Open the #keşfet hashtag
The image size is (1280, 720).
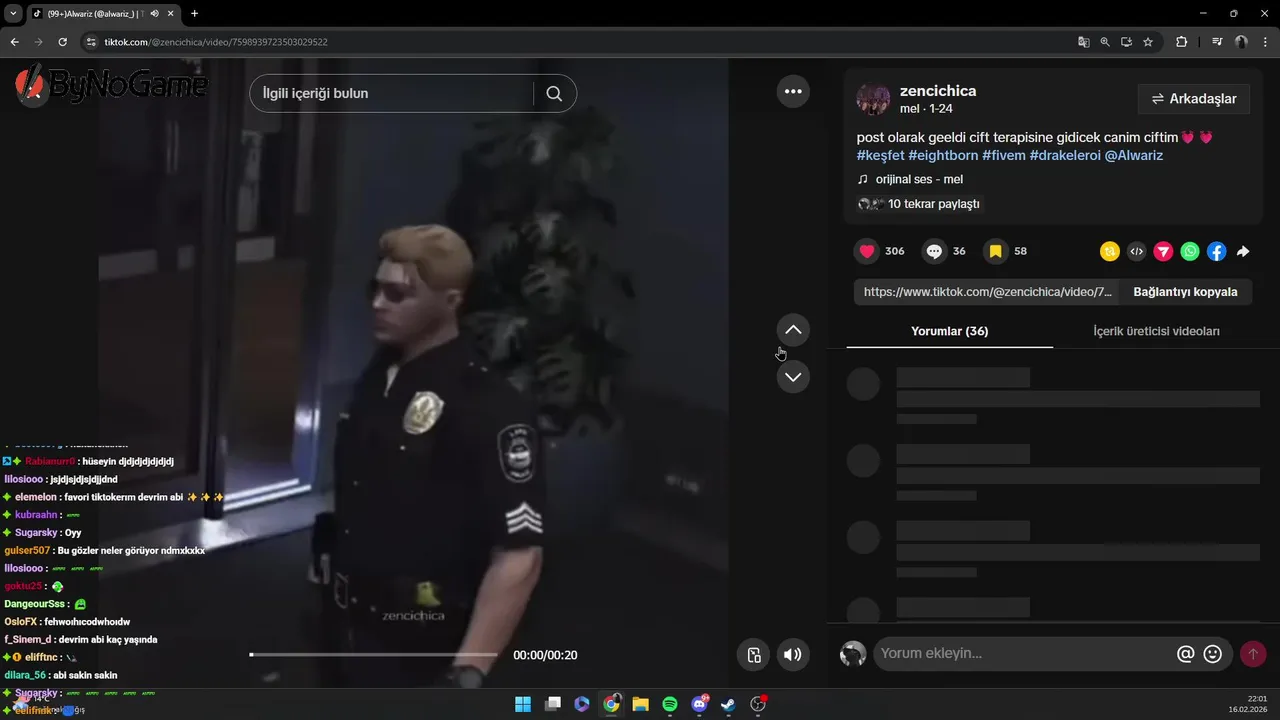pos(880,155)
